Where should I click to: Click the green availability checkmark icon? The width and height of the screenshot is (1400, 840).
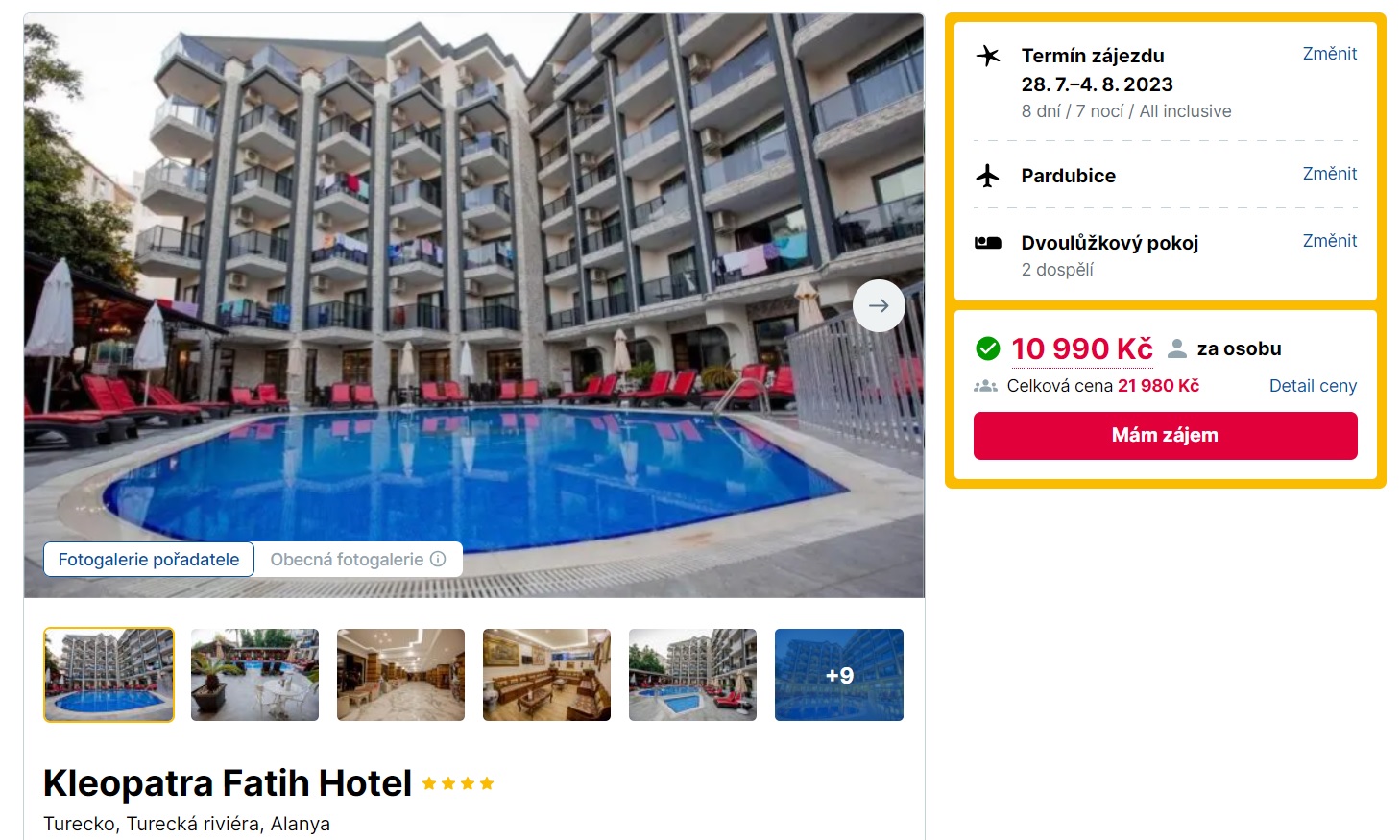pos(987,348)
